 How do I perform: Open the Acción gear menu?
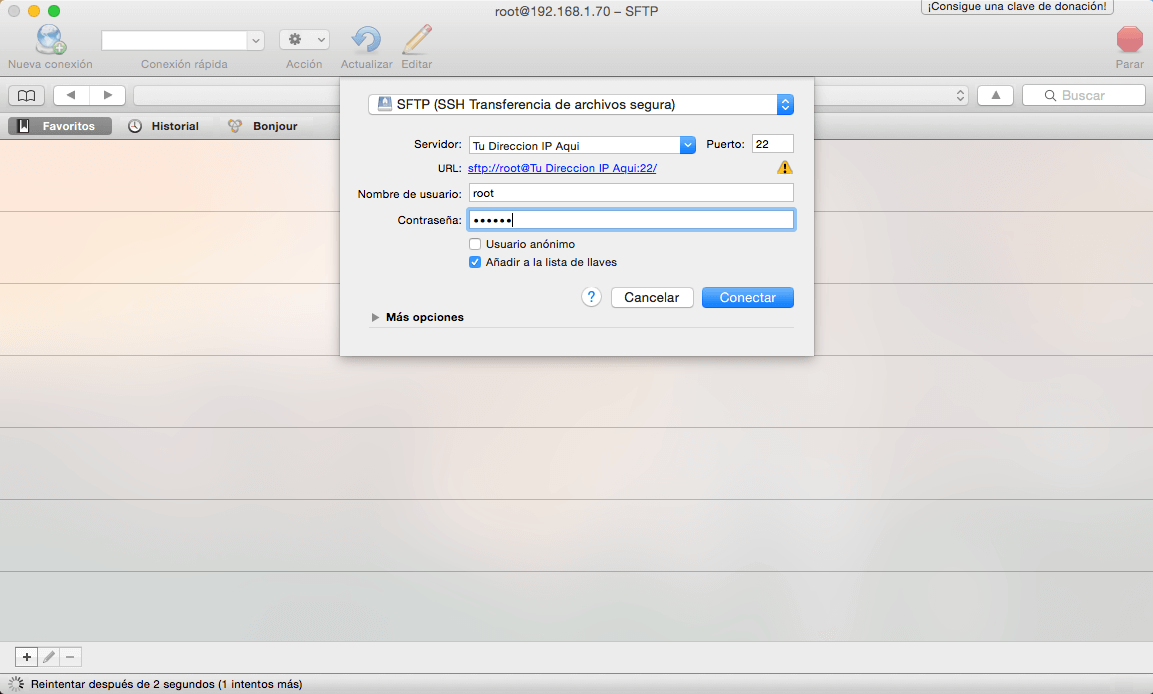pos(304,40)
